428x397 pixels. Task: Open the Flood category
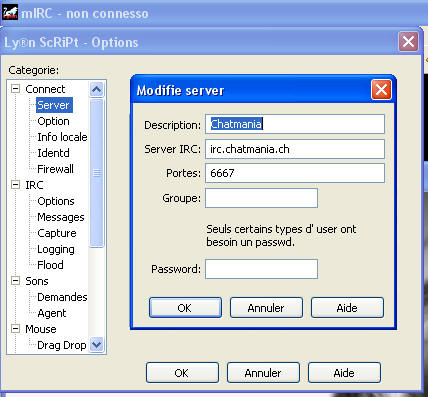pyautogui.click(x=50, y=265)
